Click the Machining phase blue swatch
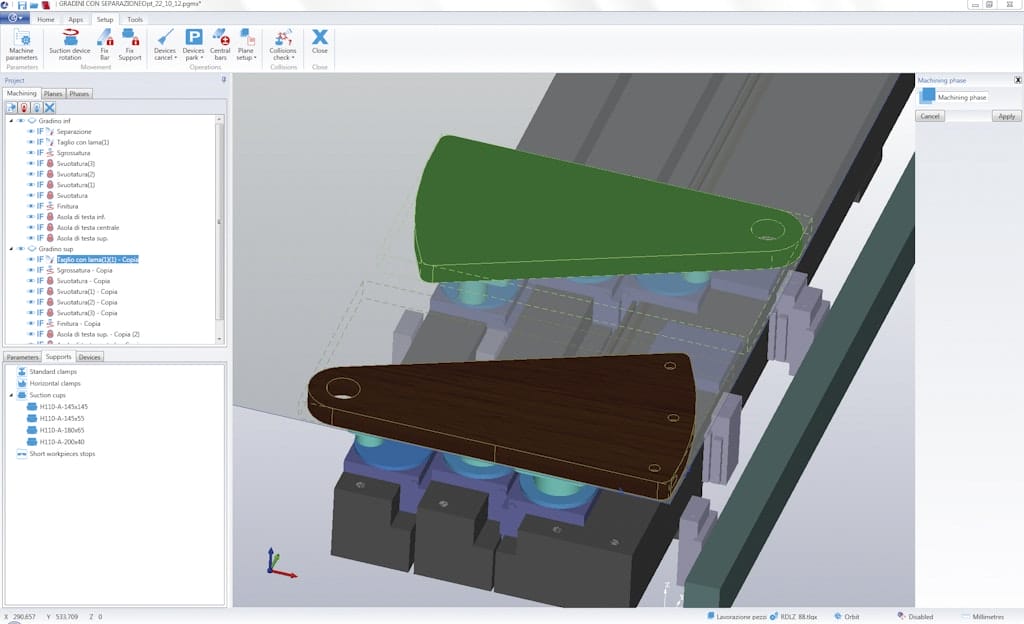Image resolution: width=1024 pixels, height=624 pixels. 927,96
